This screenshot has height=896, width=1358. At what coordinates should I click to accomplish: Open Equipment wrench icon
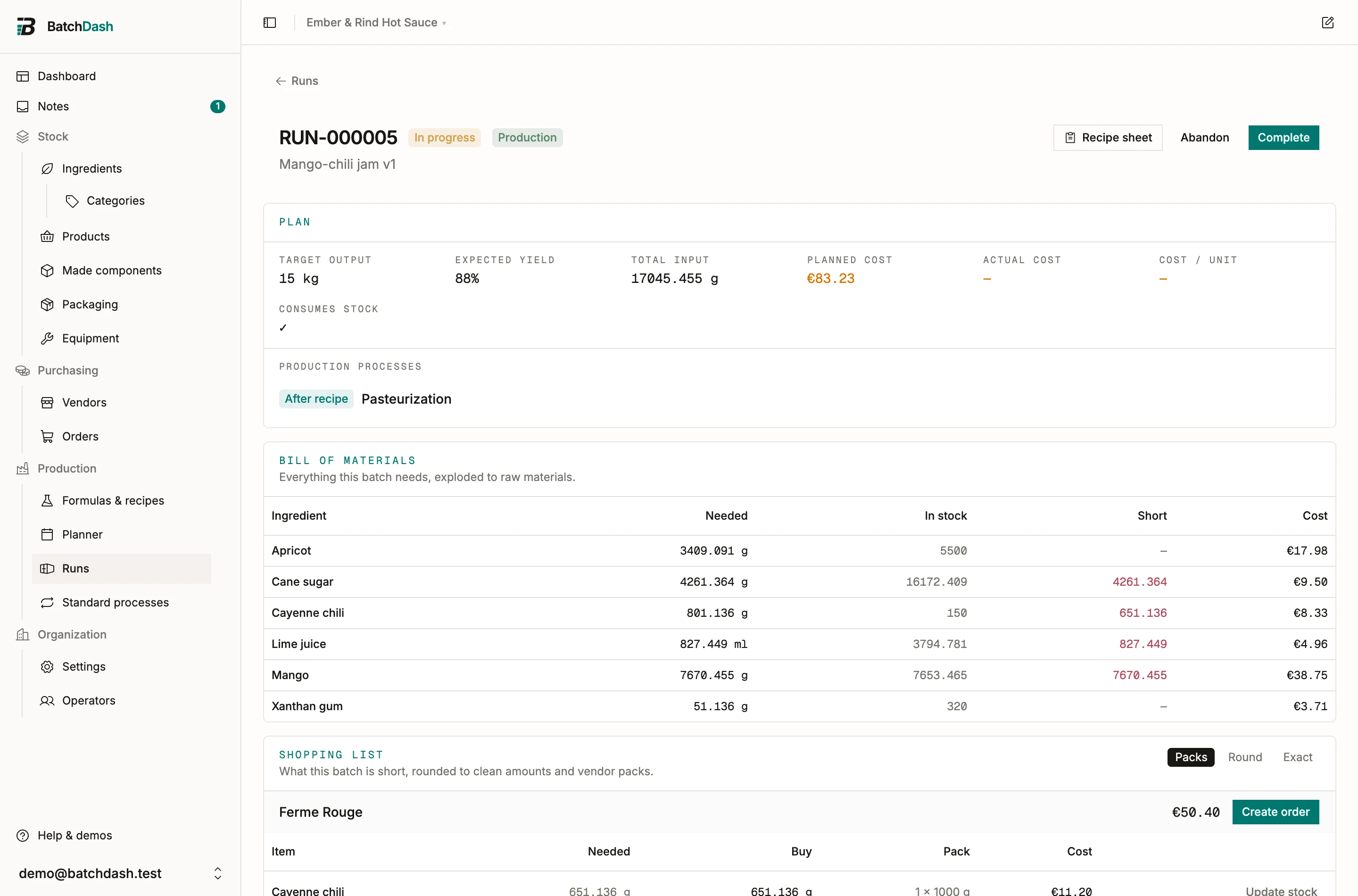pos(48,338)
